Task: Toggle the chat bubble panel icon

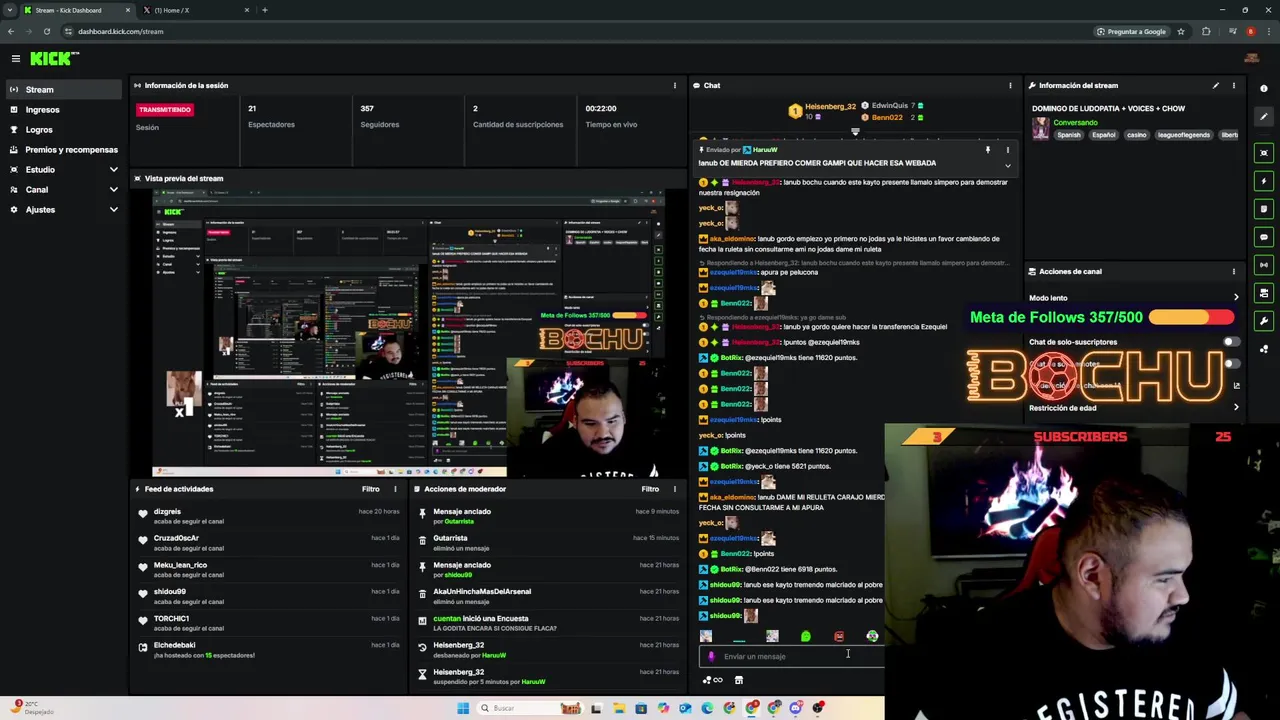Action: (x=1264, y=237)
